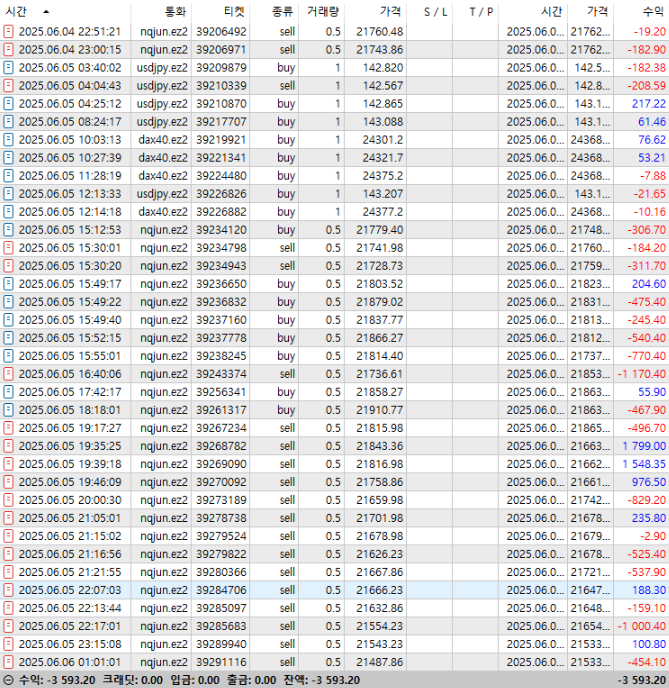This screenshot has height=688, width=669.
Task: Click the order icon beside 2025.06.05 22:07:03
Action: click(8, 590)
